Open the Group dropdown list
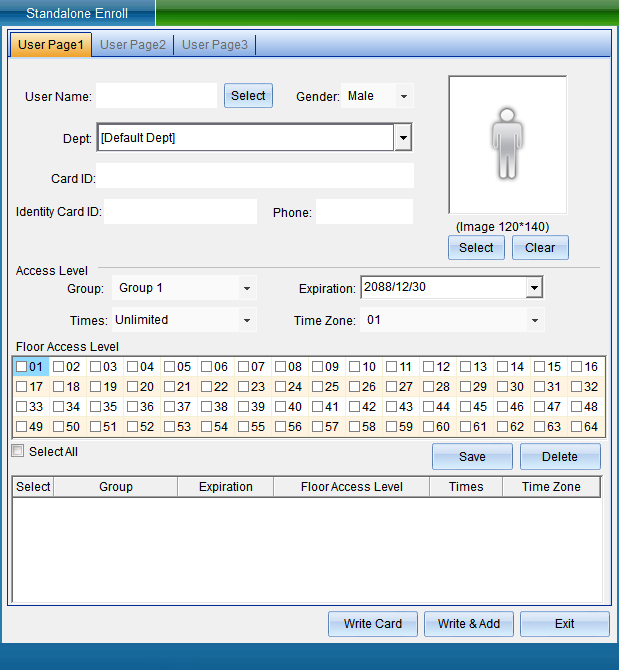Screen dimensions: 619x670 pyautogui.click(x=247, y=289)
